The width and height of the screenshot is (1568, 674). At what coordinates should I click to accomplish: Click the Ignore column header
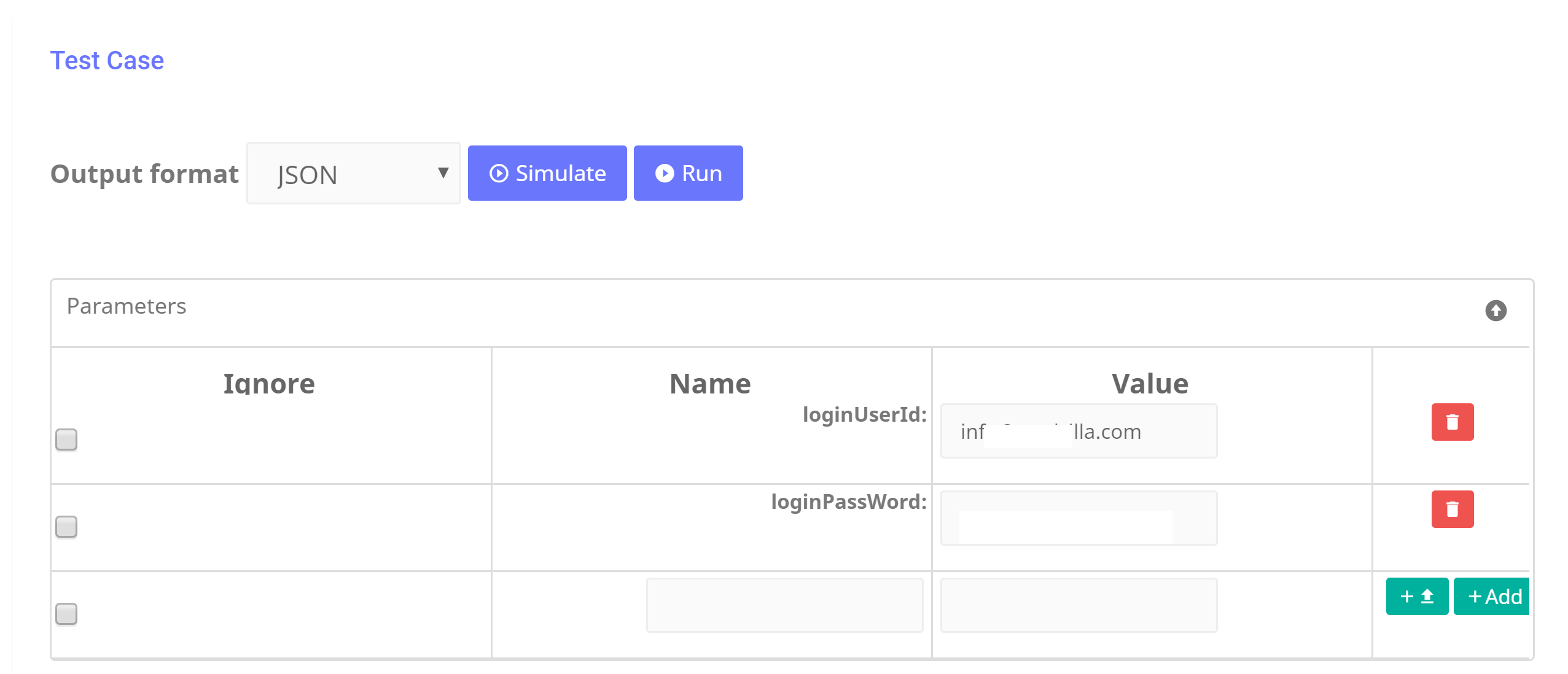269,384
